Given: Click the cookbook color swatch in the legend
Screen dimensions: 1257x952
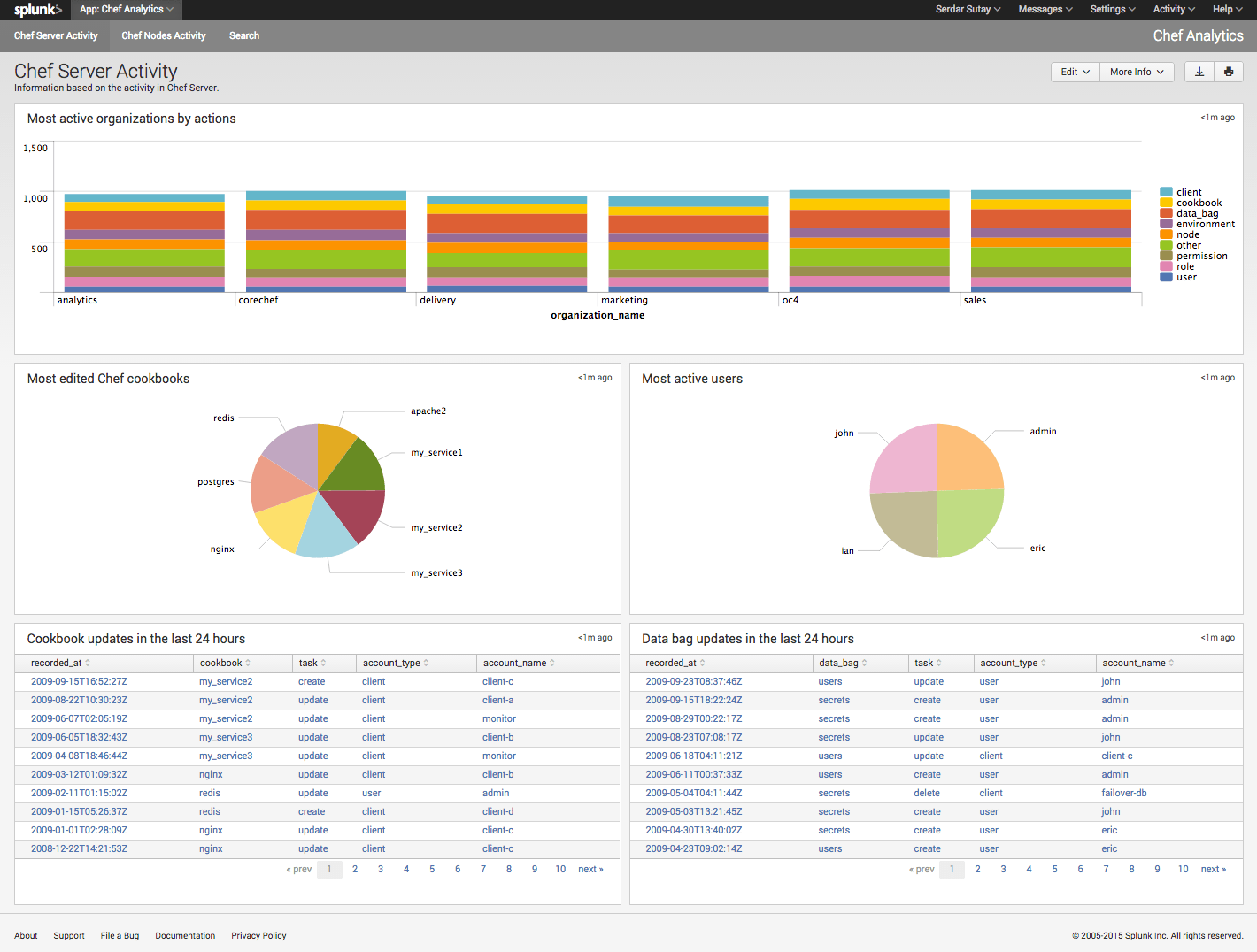Looking at the screenshot, I should [x=1166, y=202].
